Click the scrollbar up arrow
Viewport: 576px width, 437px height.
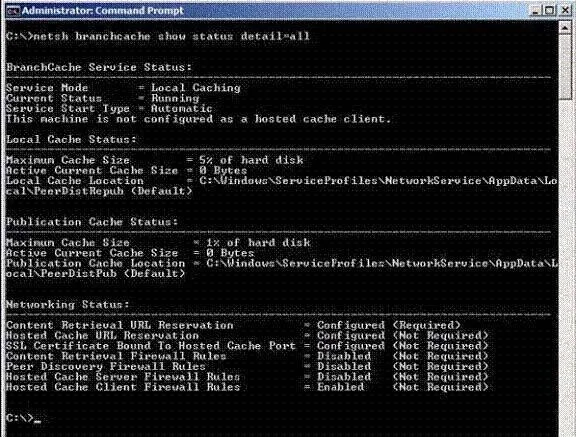[x=565, y=28]
